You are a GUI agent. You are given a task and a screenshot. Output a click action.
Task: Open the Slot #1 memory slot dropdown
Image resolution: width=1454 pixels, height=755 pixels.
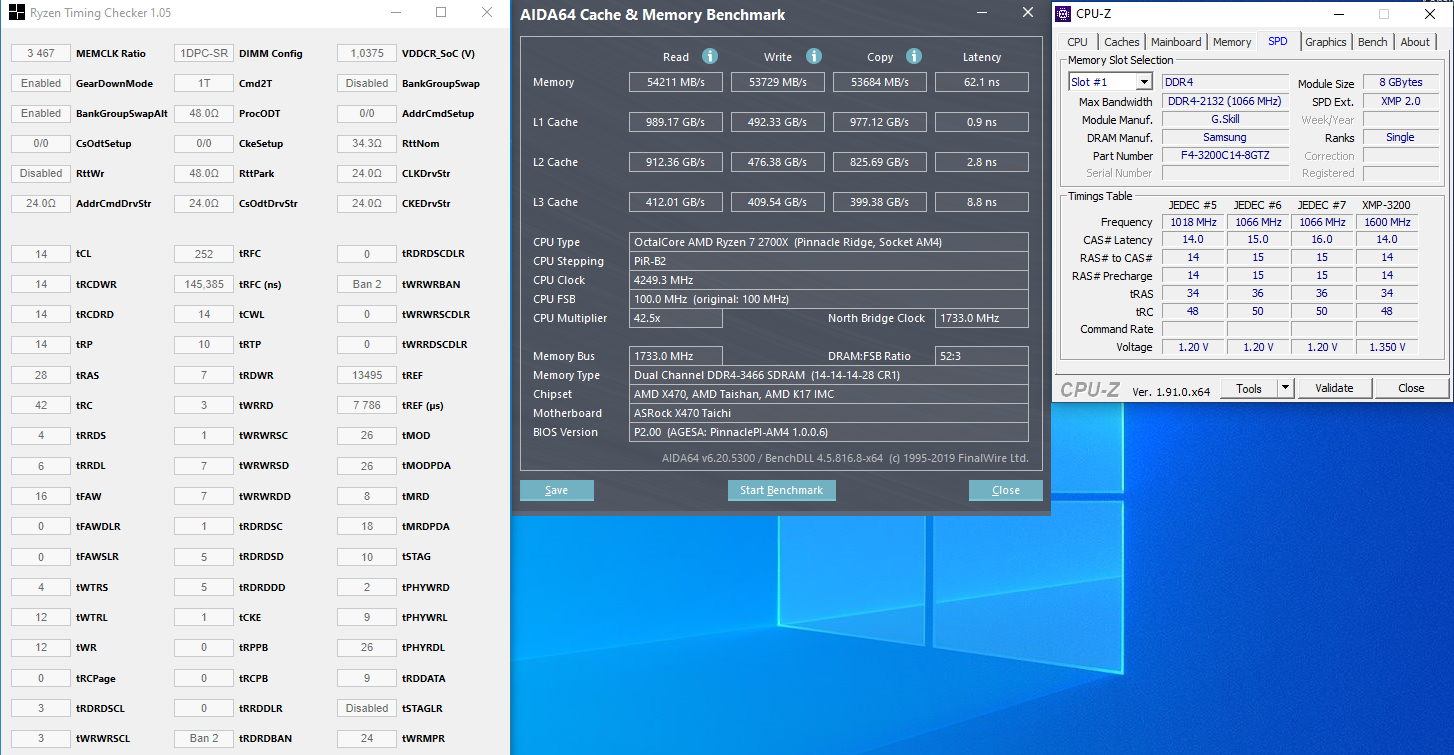click(1144, 82)
